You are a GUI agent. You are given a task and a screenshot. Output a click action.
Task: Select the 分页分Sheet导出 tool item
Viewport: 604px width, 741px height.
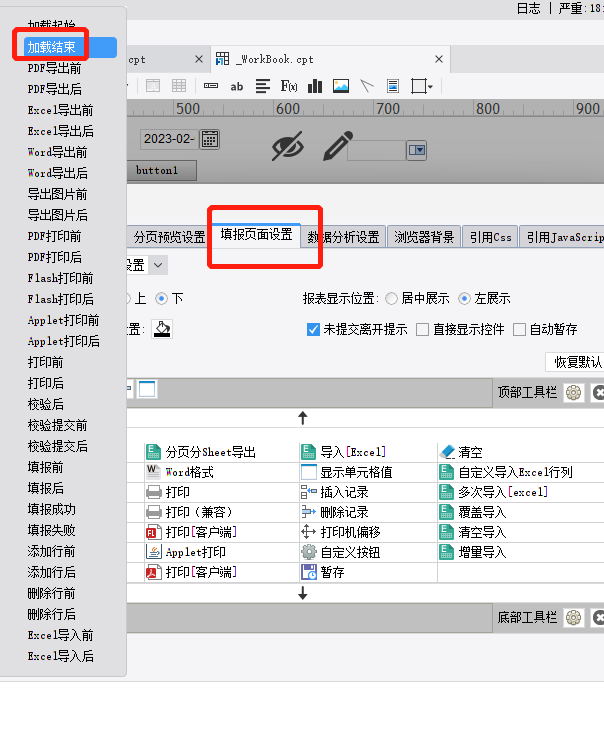click(x=201, y=452)
